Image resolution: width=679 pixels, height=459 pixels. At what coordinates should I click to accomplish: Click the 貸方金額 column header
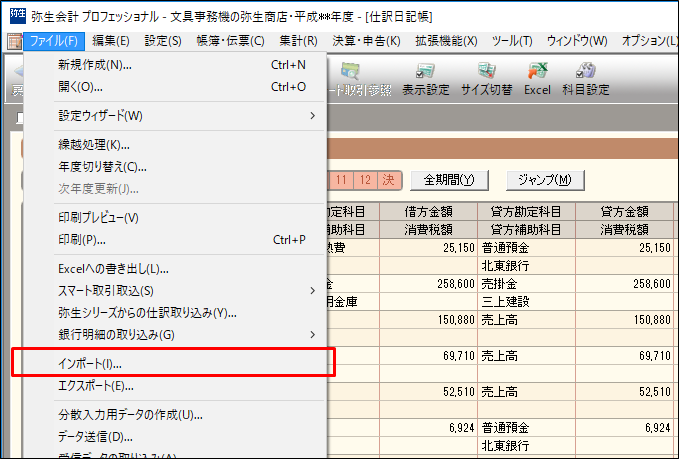[624, 211]
